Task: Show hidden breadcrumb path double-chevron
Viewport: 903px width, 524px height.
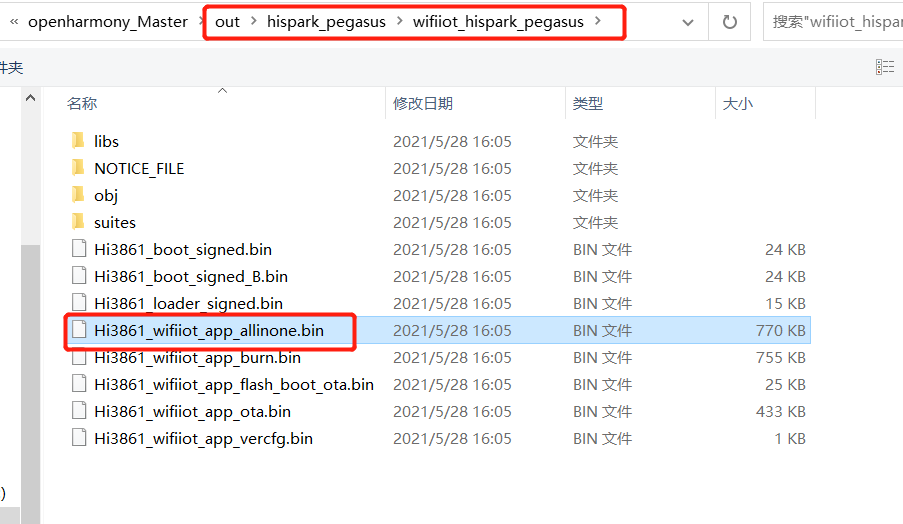Action: (14, 21)
